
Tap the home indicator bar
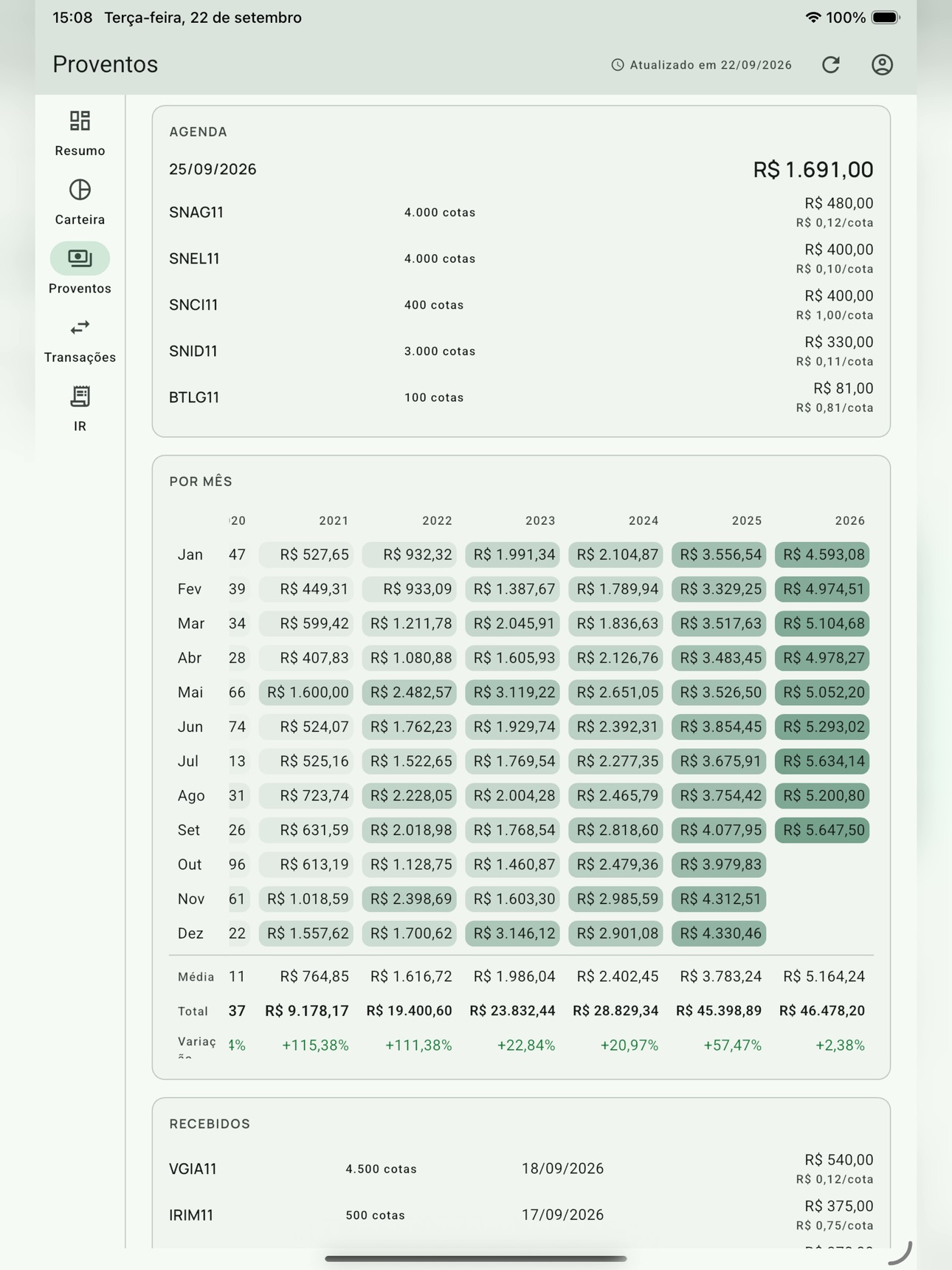[476, 1258]
